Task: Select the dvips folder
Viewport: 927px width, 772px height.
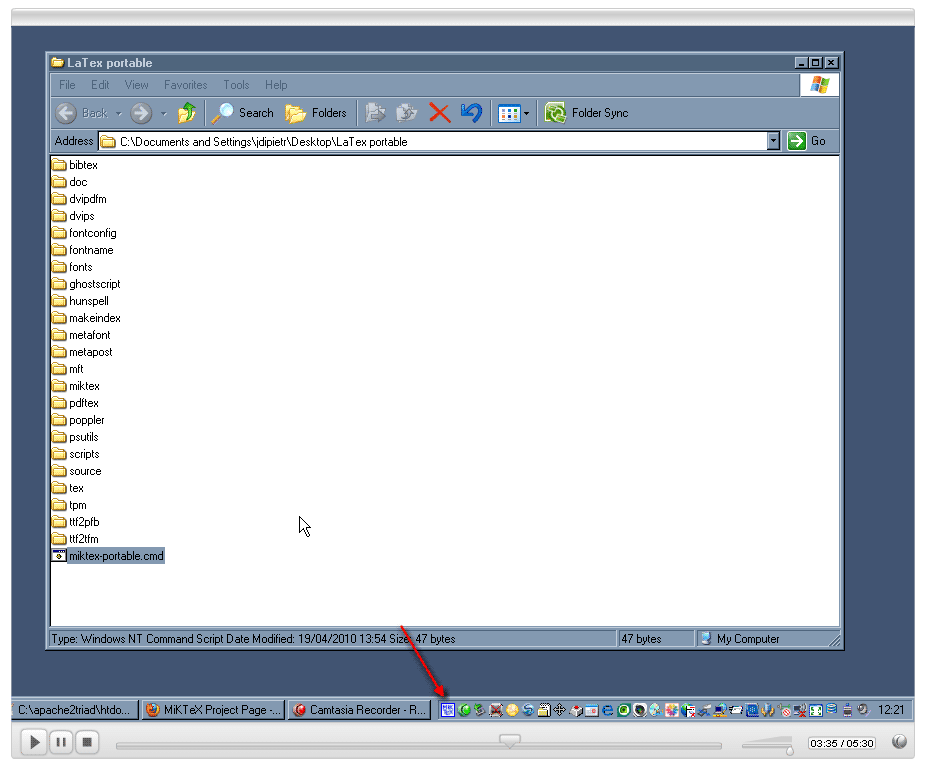Action: [x=73, y=216]
